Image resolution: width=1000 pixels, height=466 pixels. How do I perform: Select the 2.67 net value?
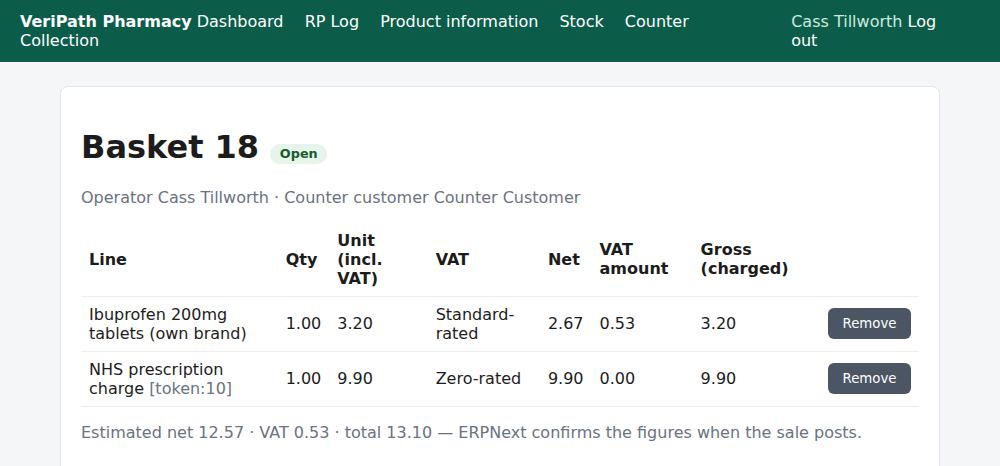pyautogui.click(x=566, y=324)
